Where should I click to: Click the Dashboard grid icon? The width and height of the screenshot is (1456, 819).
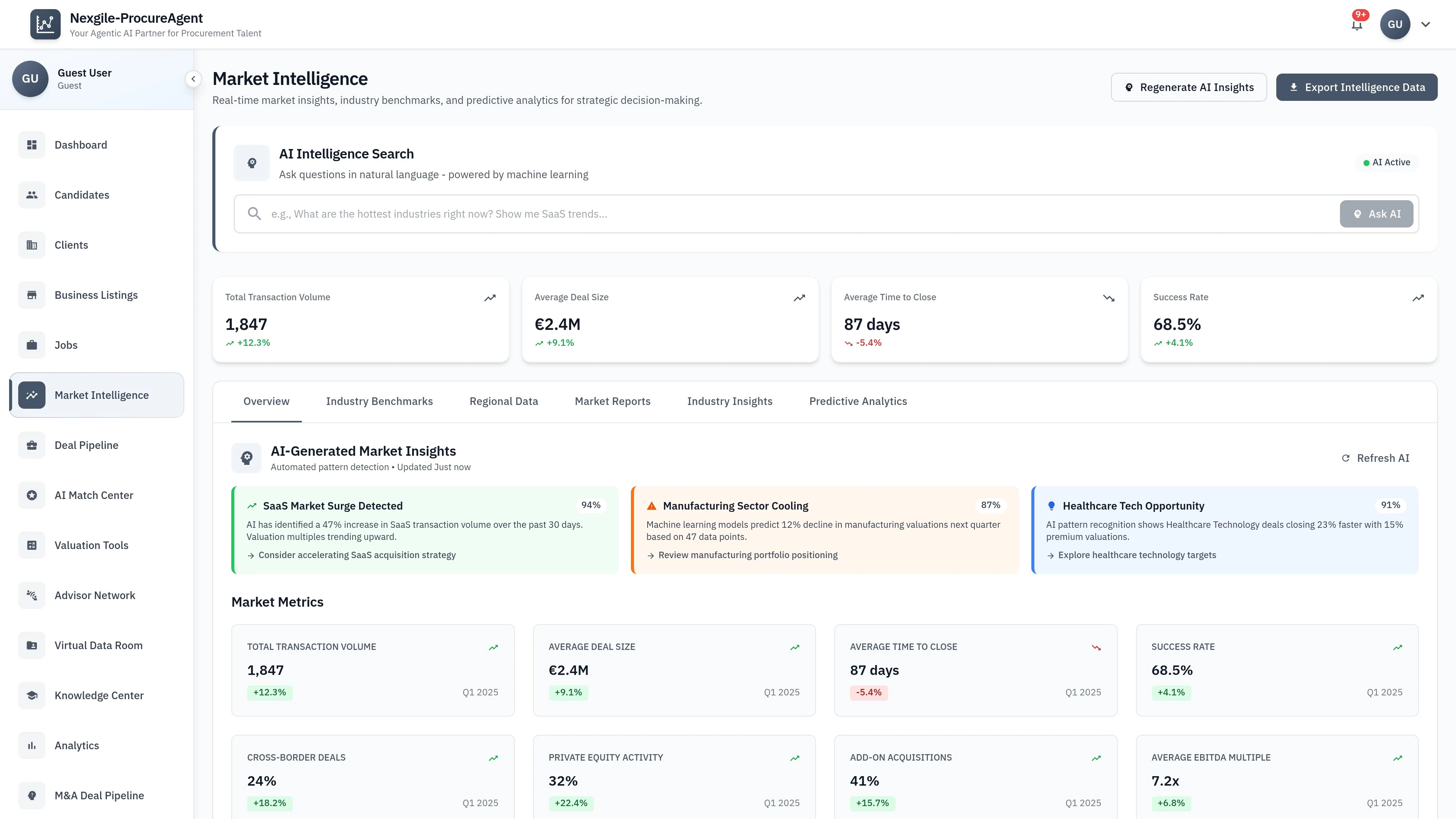pyautogui.click(x=31, y=145)
